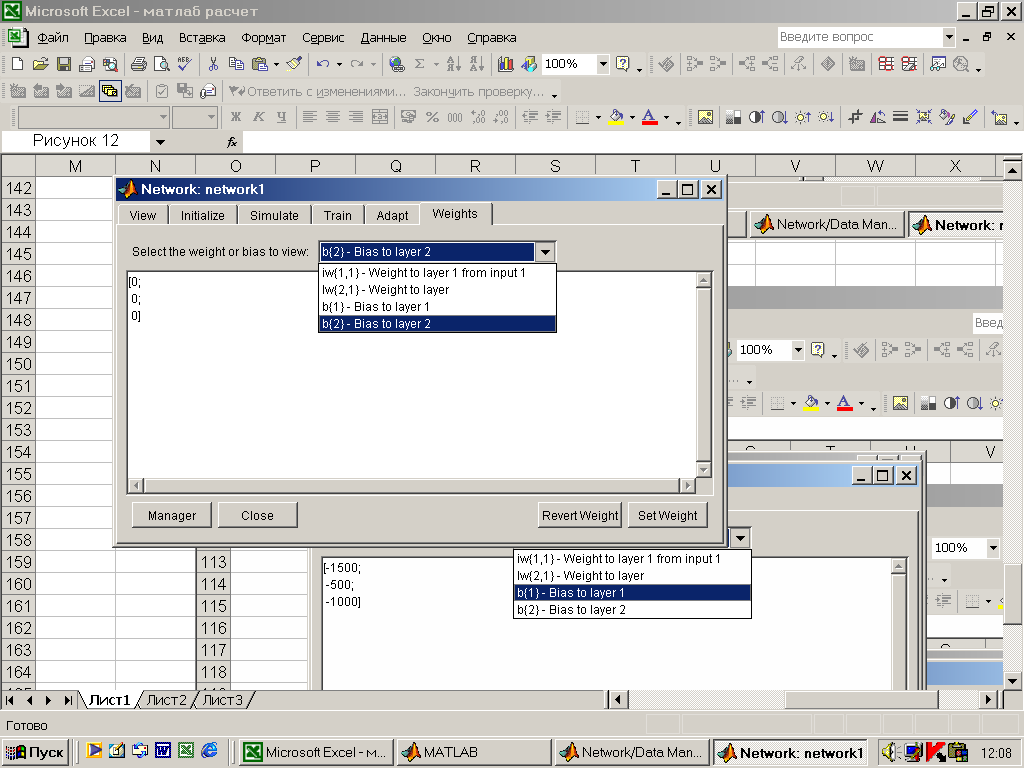
Task: Open Print Preview with the magnifier page icon
Action: pyautogui.click(x=161, y=64)
